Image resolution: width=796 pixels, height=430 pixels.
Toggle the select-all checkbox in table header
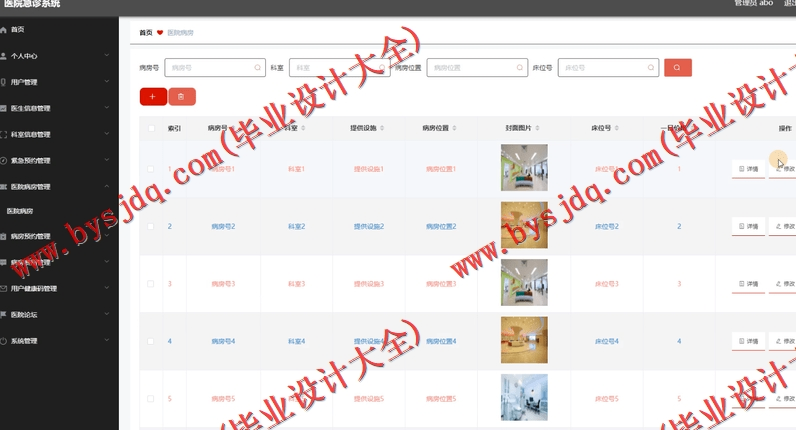pos(151,128)
